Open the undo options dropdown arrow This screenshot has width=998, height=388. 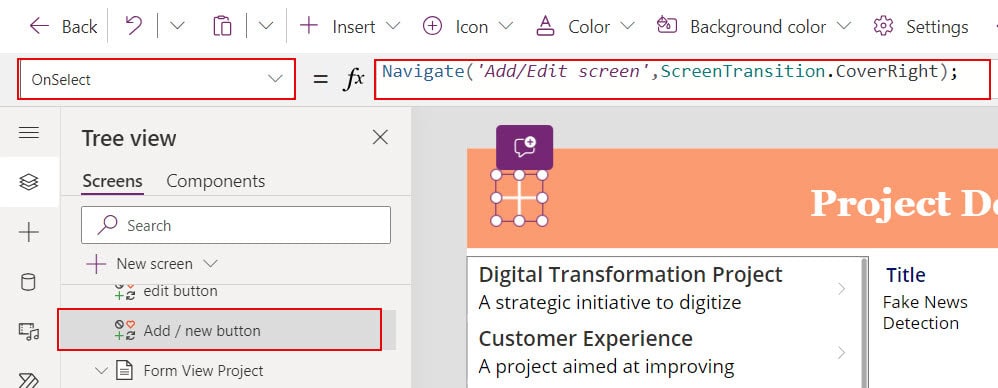tap(177, 26)
